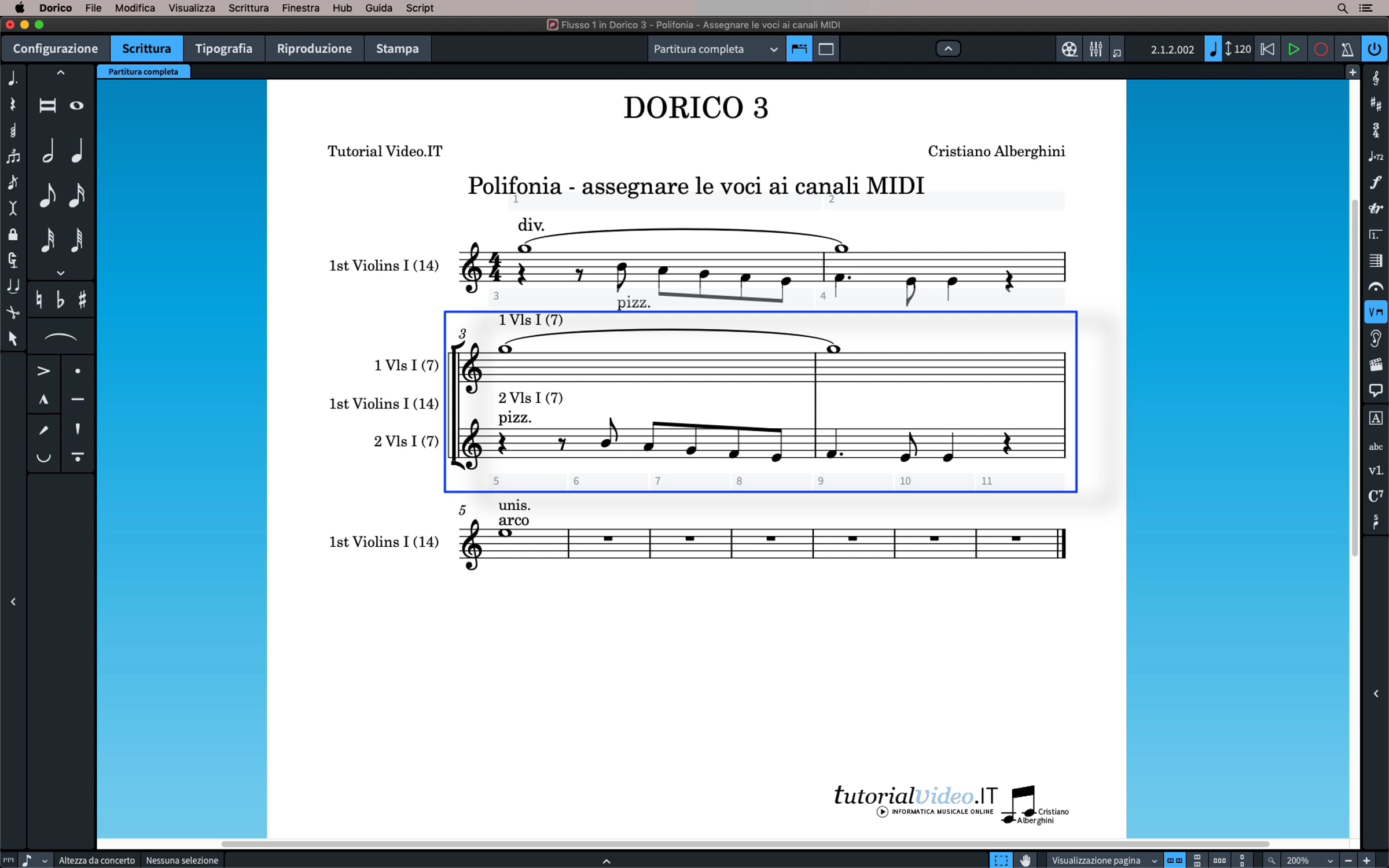1389x868 pixels.
Task: Toggle the hand tool in status bar
Action: tap(1026, 860)
